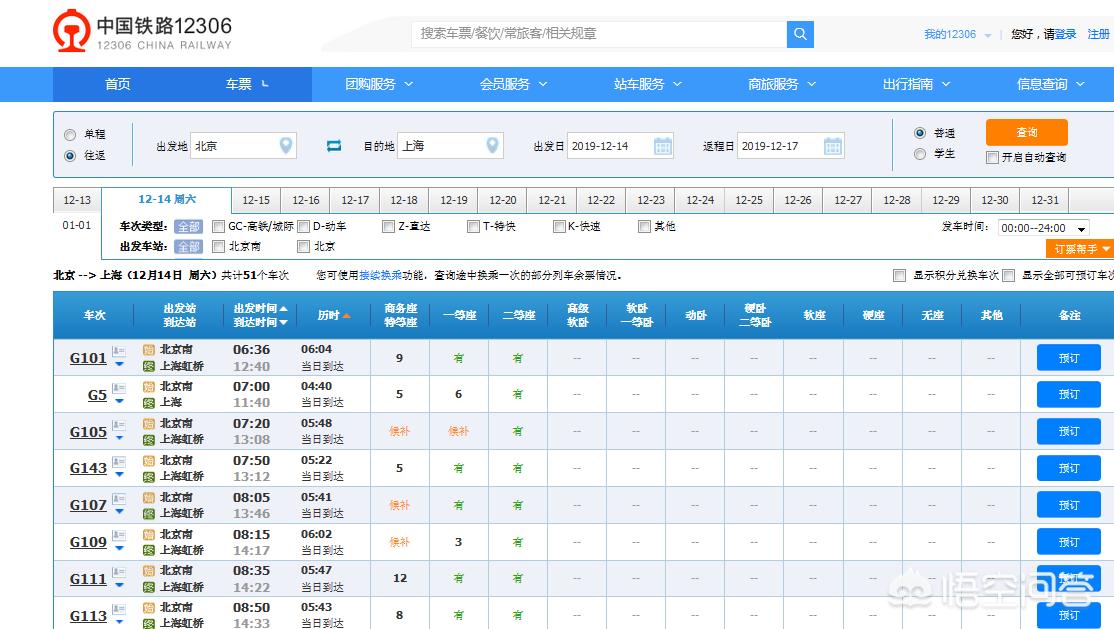Check the T-特快 train type
Image resolution: width=1114 pixels, height=629 pixels.
[x=473, y=227]
